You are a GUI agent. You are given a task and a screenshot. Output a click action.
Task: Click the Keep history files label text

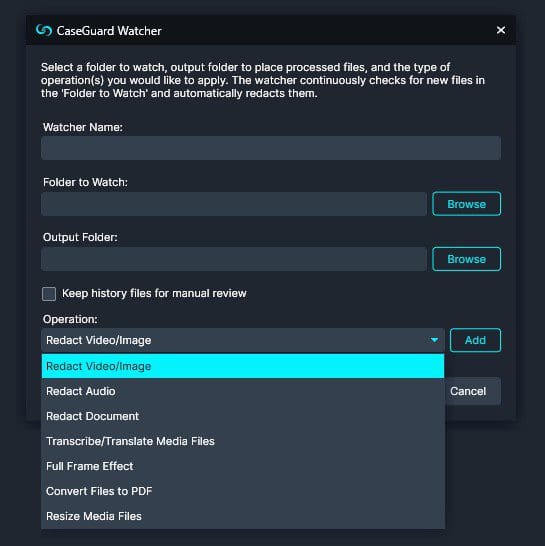click(154, 294)
